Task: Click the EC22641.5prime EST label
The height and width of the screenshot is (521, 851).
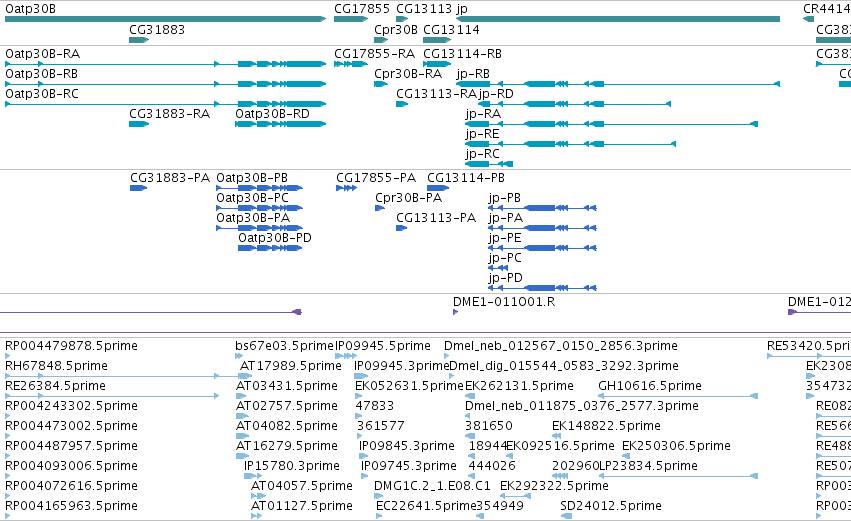Action: pyautogui.click(x=426, y=506)
